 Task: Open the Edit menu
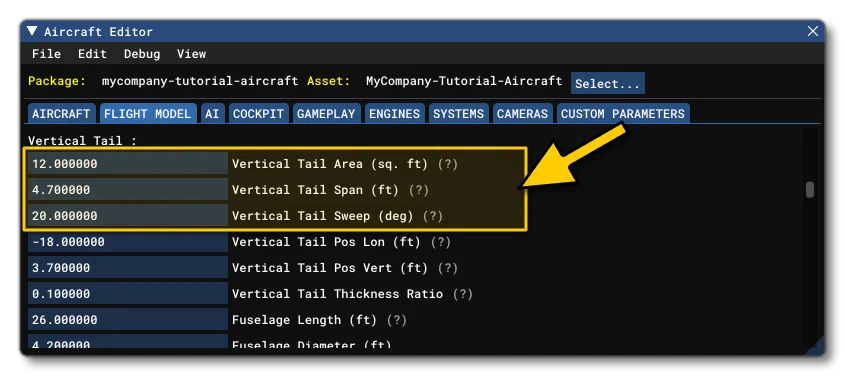point(92,54)
